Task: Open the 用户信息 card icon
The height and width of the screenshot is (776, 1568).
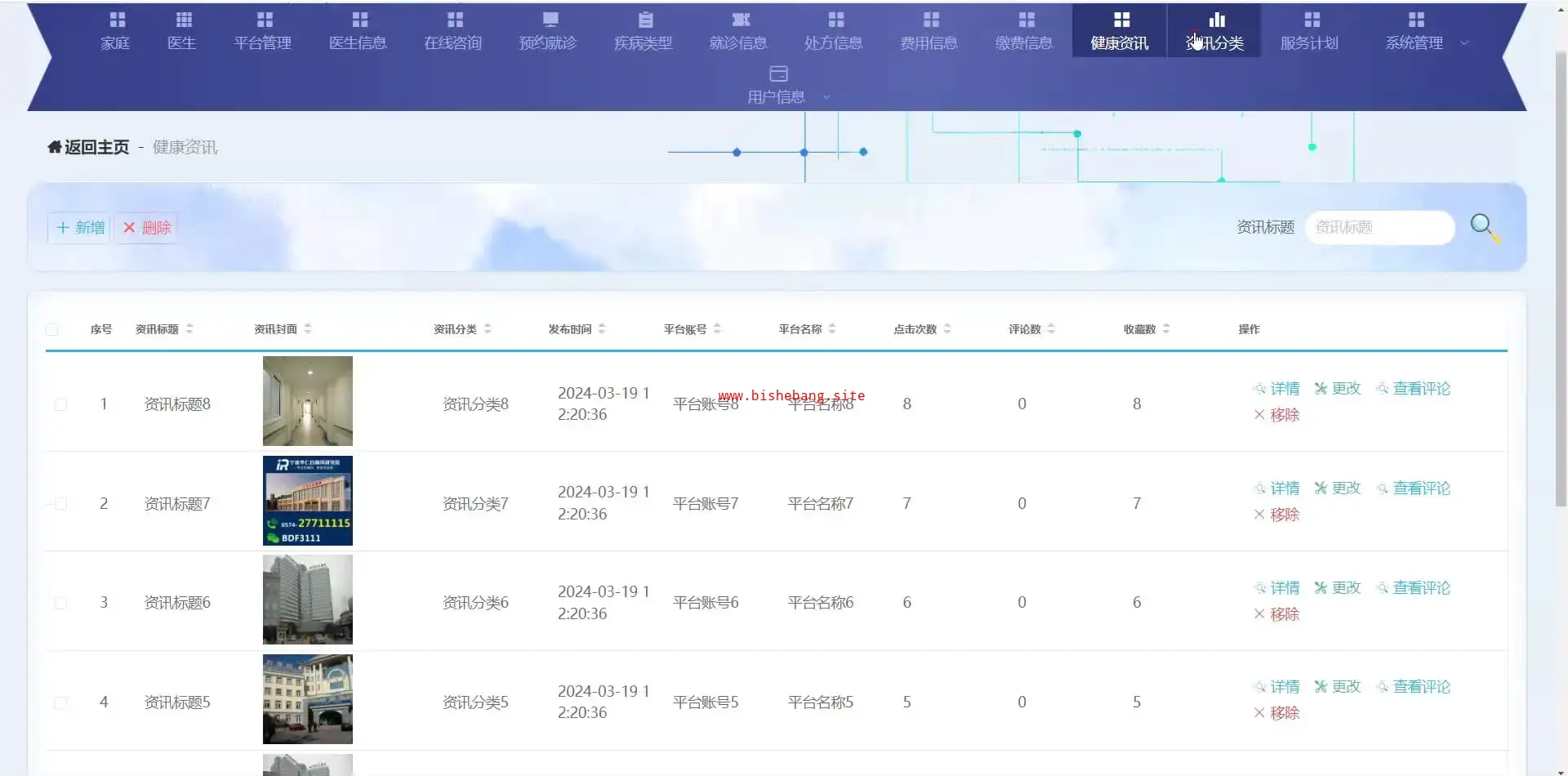Action: click(x=778, y=74)
